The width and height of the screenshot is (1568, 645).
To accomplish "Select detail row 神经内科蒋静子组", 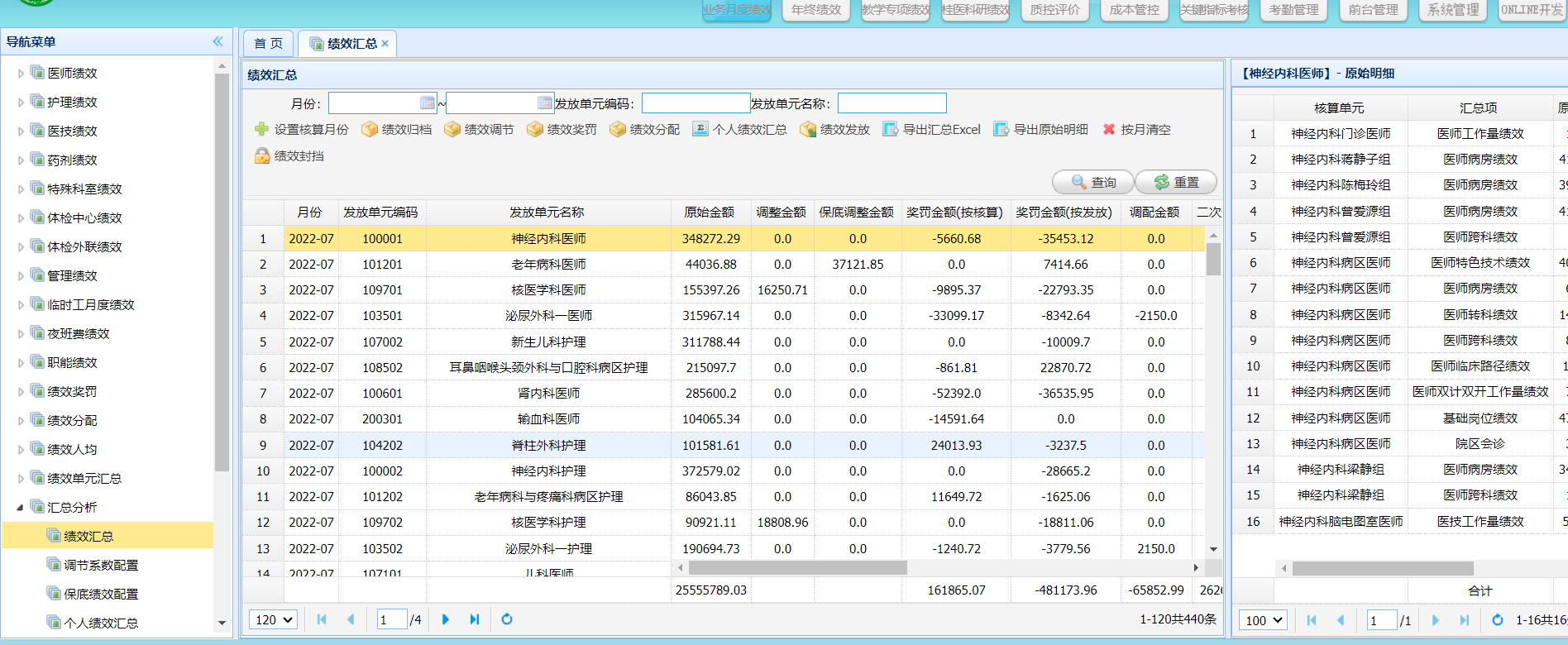I will pyautogui.click(x=1399, y=160).
